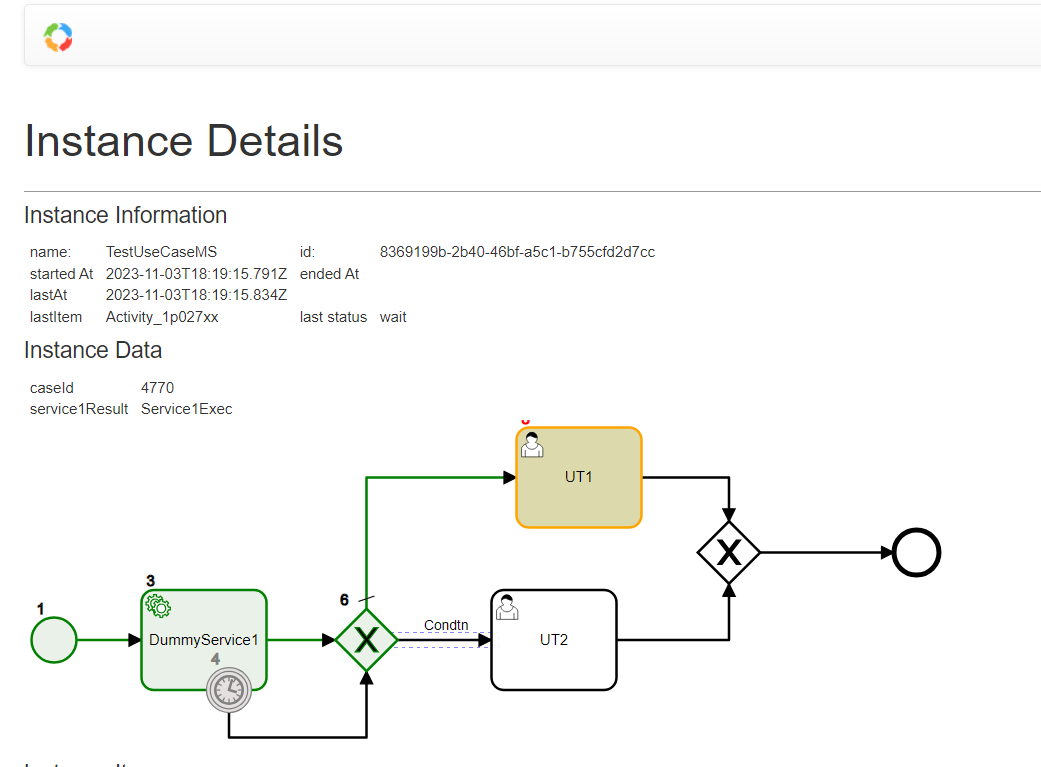Click the end event circle
Image resolution: width=1041 pixels, height=767 pixels.
pos(916,552)
